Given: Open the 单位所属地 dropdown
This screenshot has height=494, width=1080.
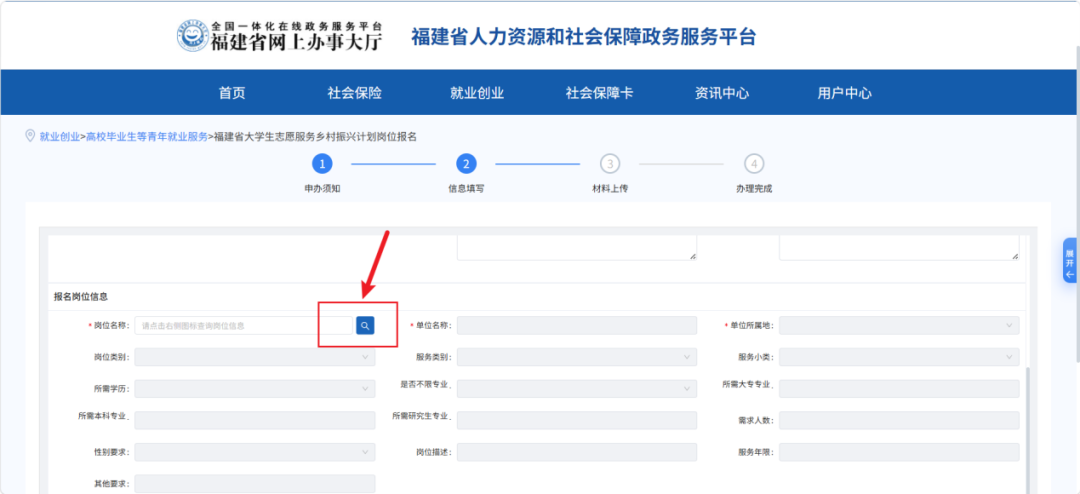Looking at the screenshot, I should [x=898, y=326].
